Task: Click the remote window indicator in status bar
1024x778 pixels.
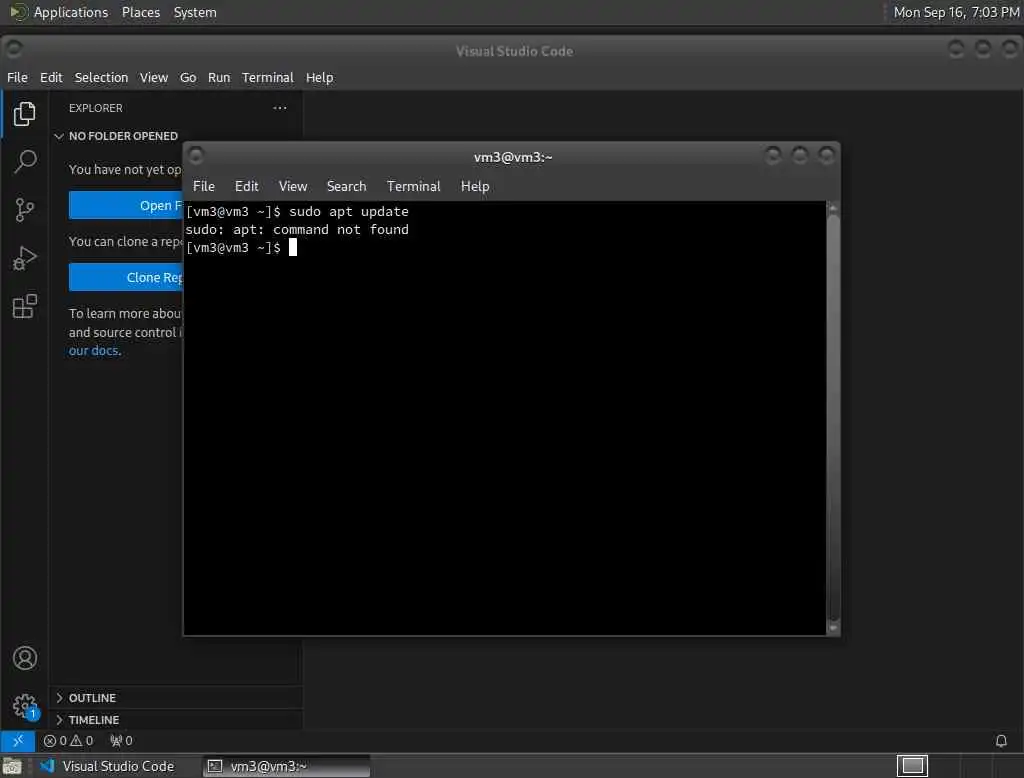Action: [18, 740]
